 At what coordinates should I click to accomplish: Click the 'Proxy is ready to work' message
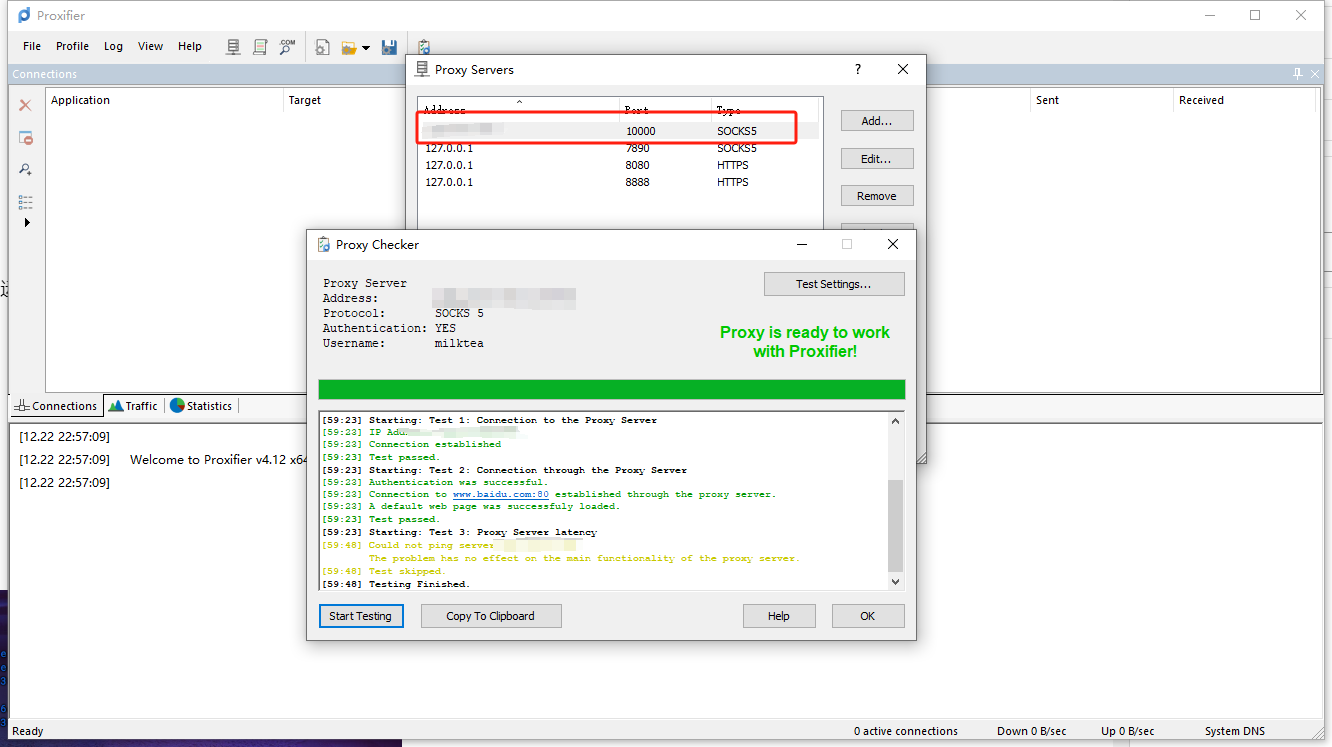805,342
